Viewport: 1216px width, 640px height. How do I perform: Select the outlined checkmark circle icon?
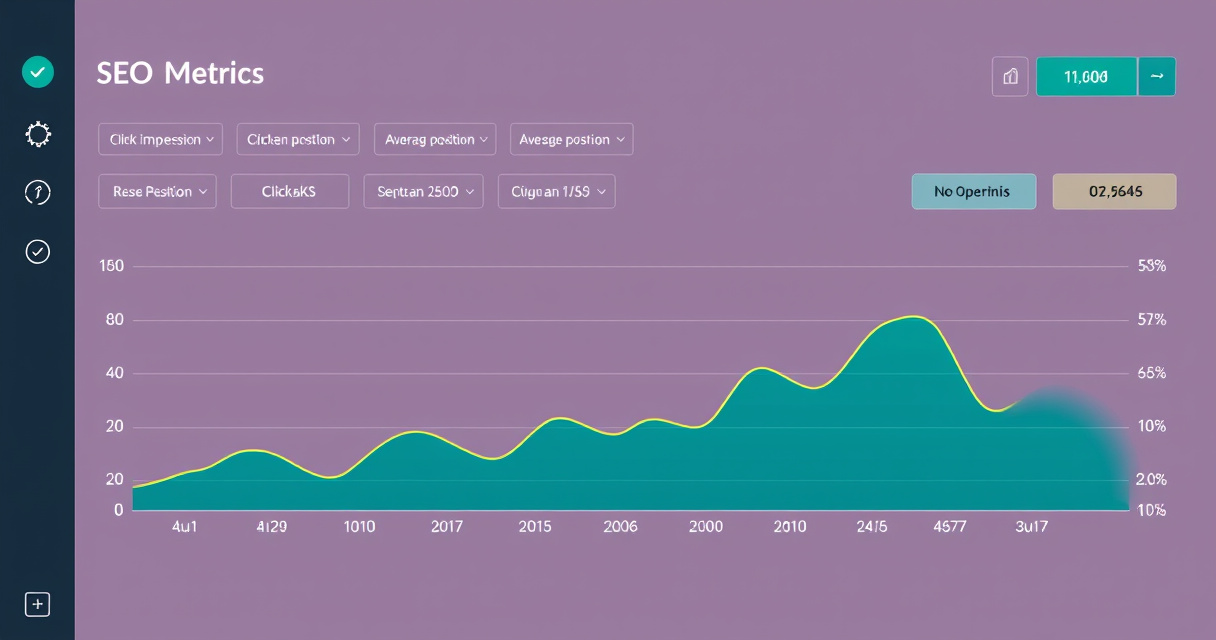click(x=38, y=251)
